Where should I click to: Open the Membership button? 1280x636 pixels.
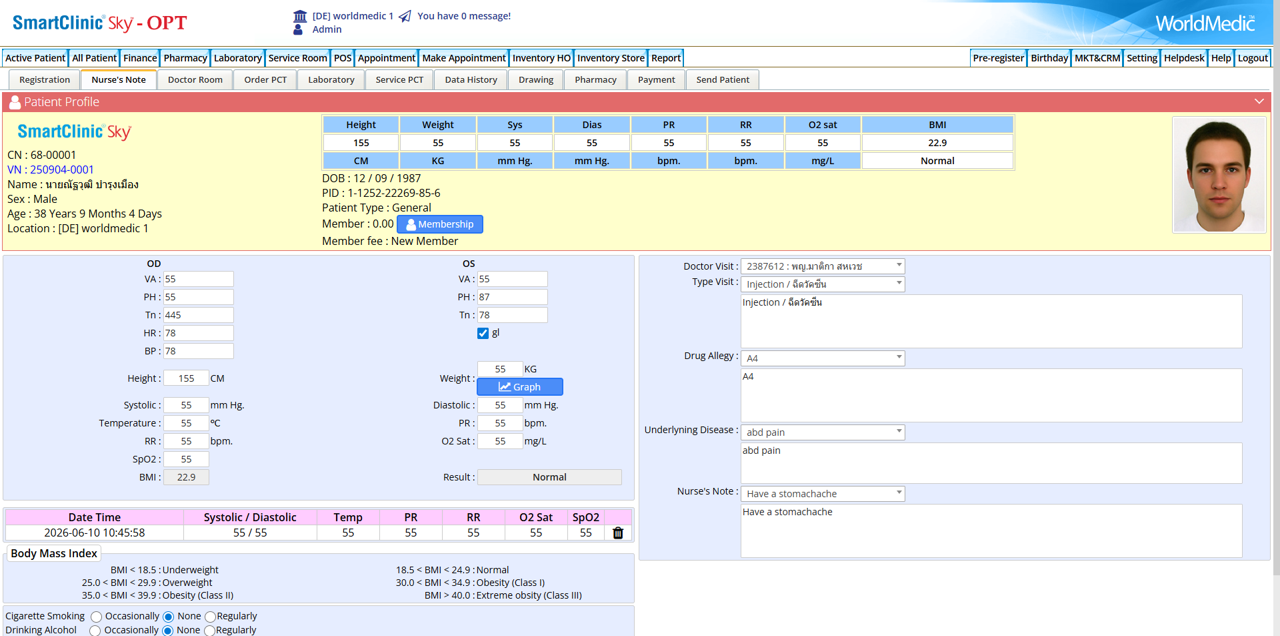tap(440, 224)
